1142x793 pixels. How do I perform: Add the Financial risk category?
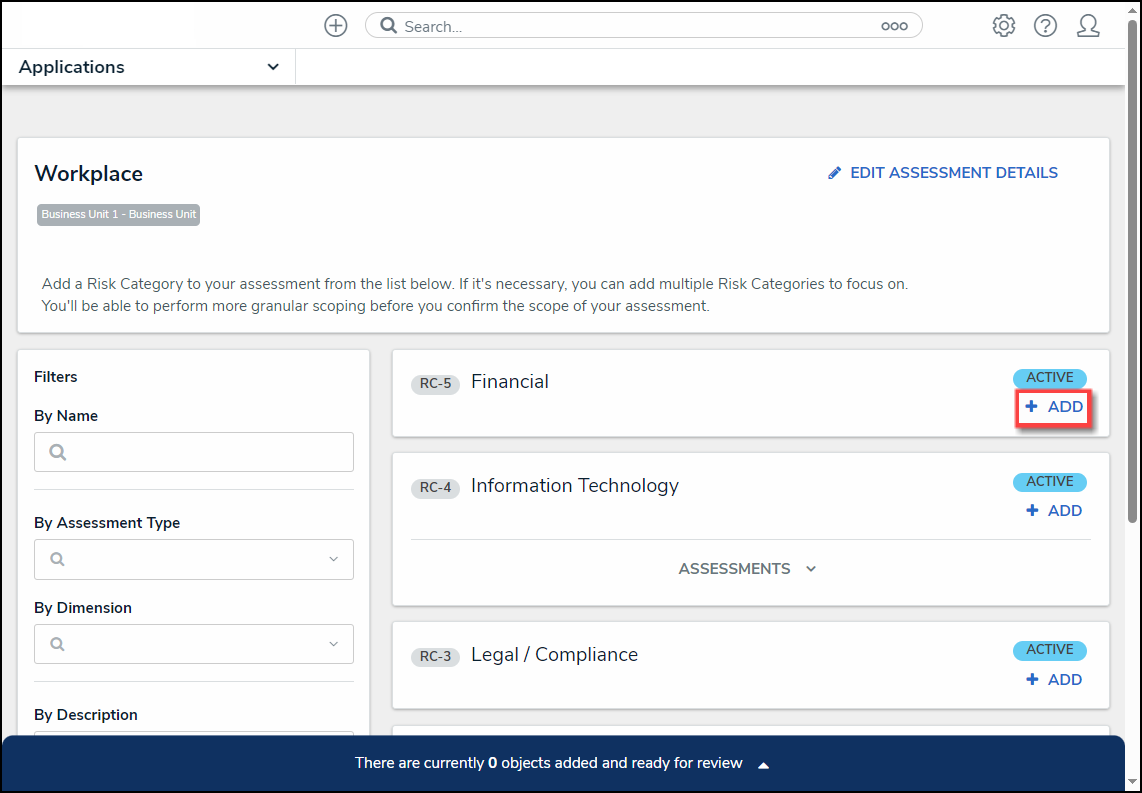(1054, 407)
